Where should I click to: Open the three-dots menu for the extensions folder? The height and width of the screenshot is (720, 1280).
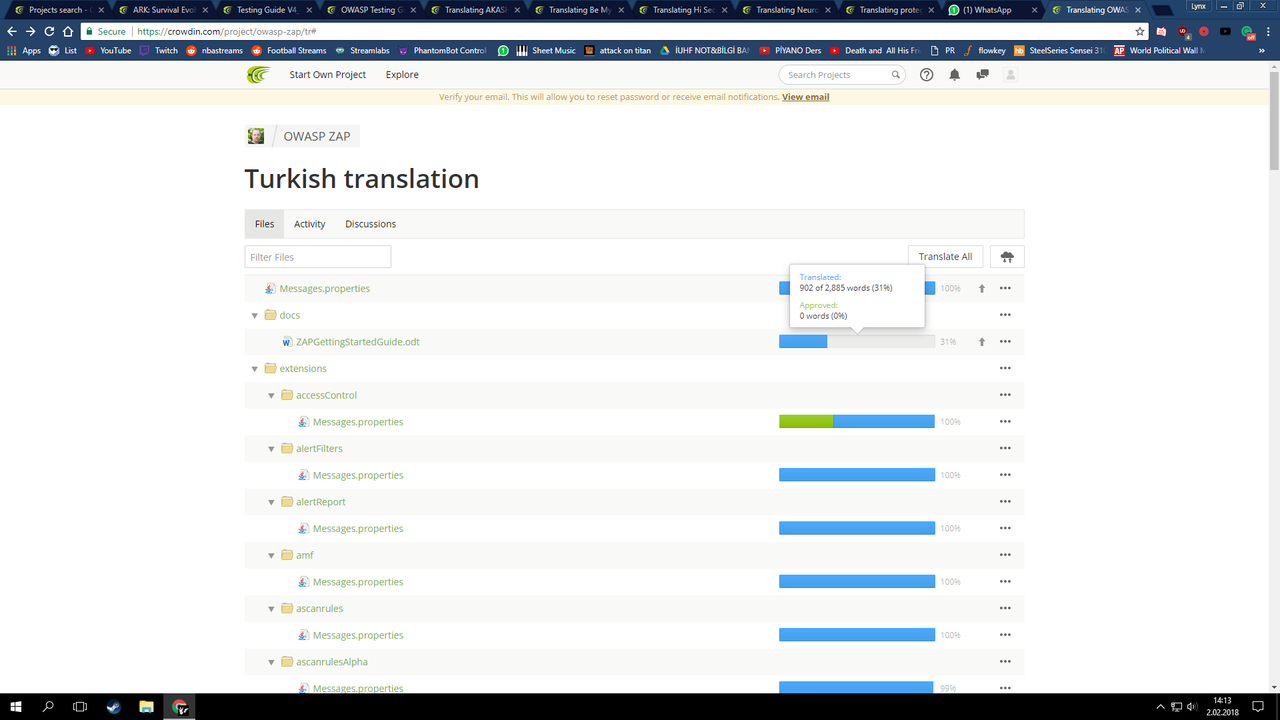tap(1005, 368)
